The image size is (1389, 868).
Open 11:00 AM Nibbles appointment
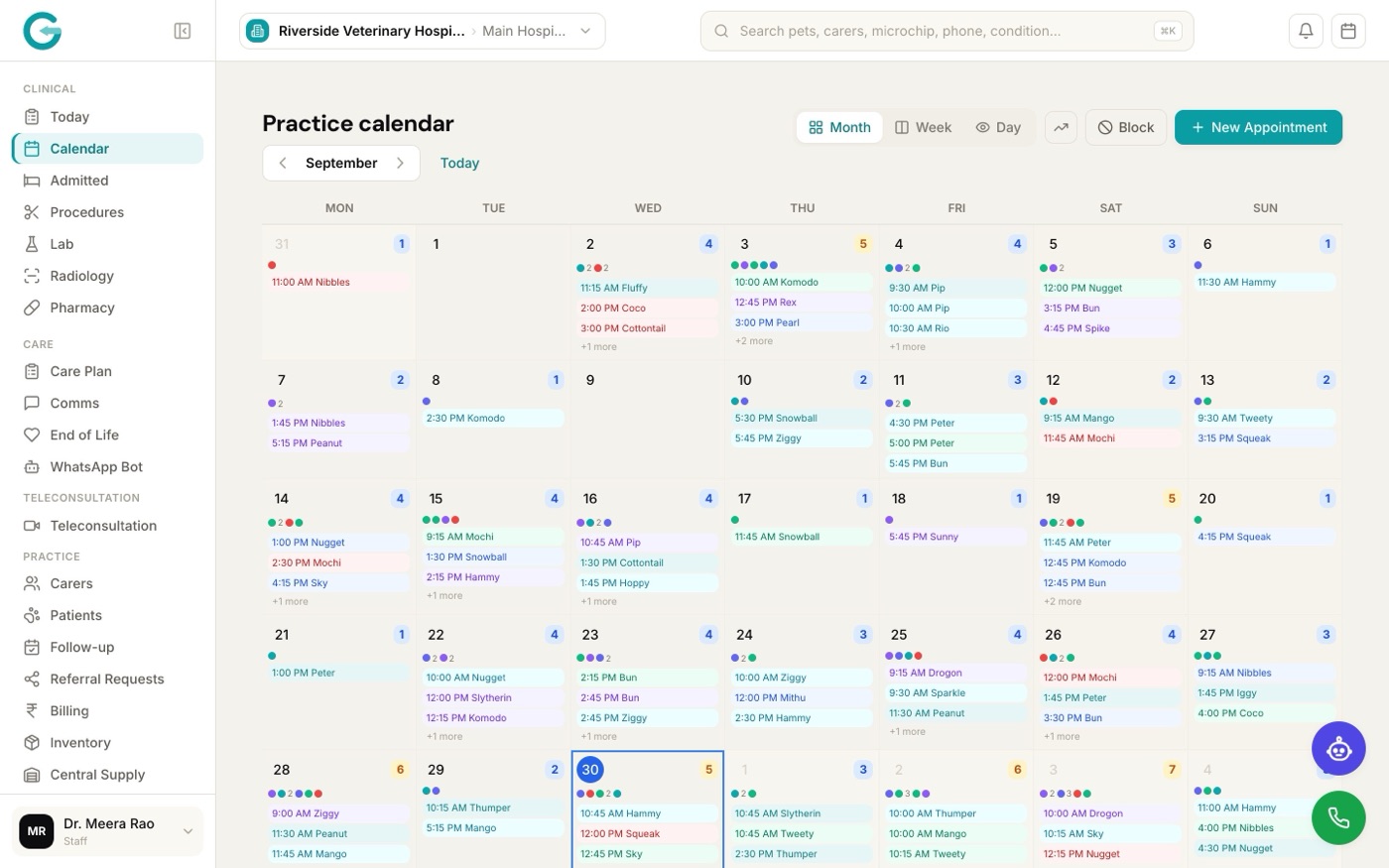[339, 283]
